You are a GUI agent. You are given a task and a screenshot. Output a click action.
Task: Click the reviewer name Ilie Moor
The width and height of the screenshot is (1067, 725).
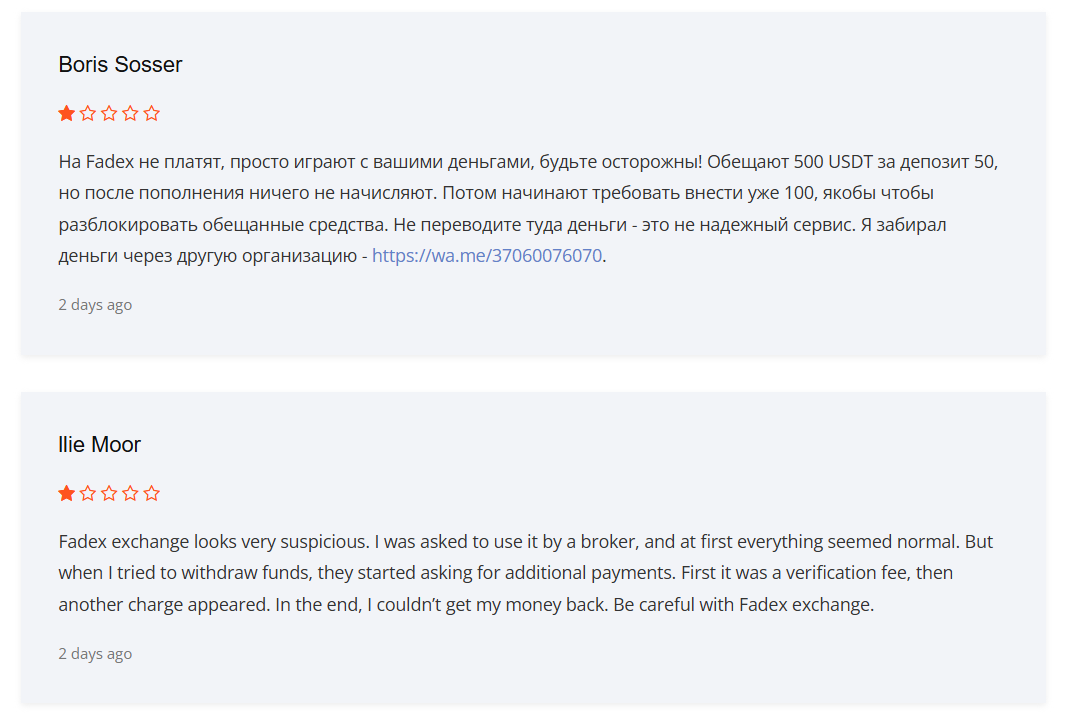[x=99, y=445]
